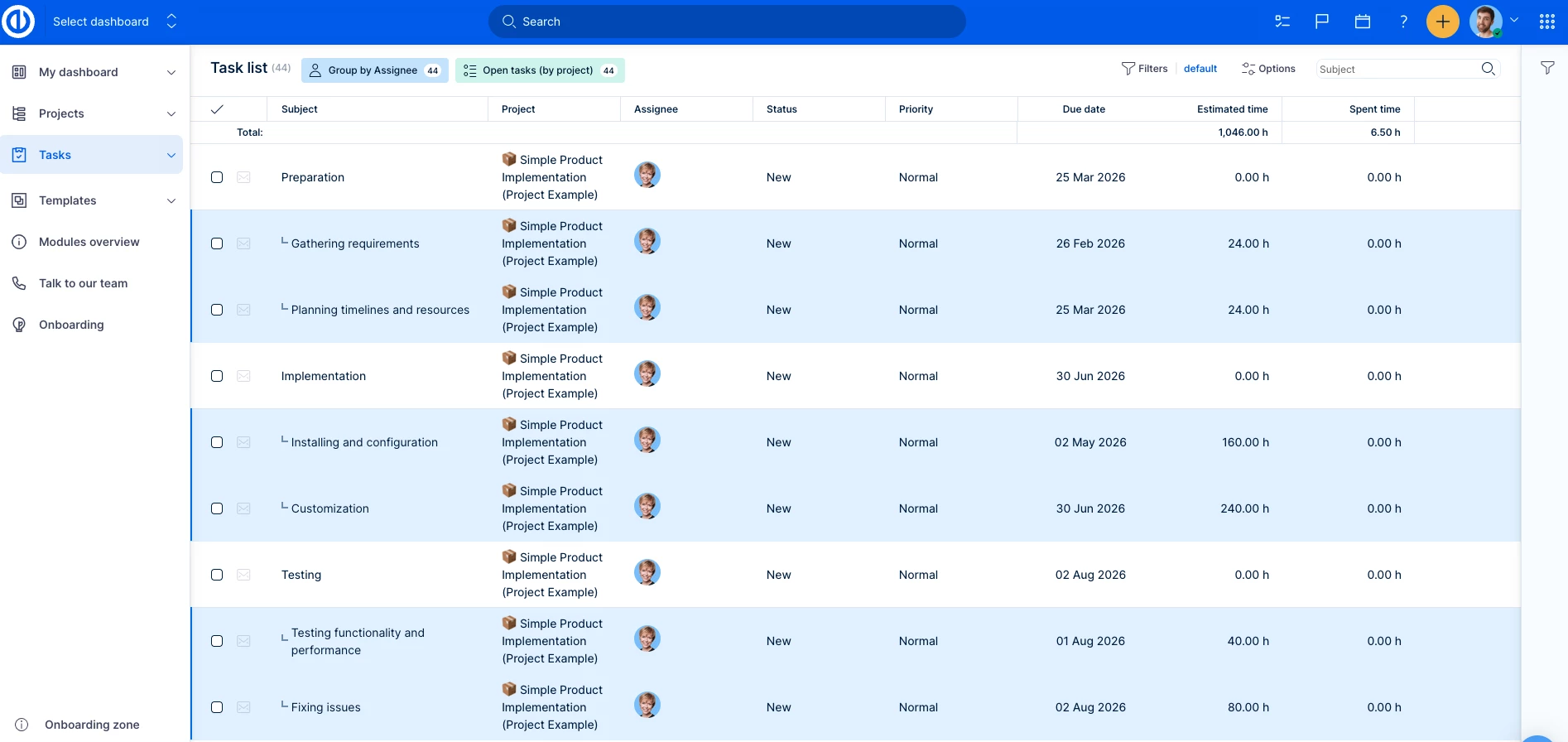Click the Onboarding zone info icon
This screenshot has height=742, width=1568.
tap(22, 725)
